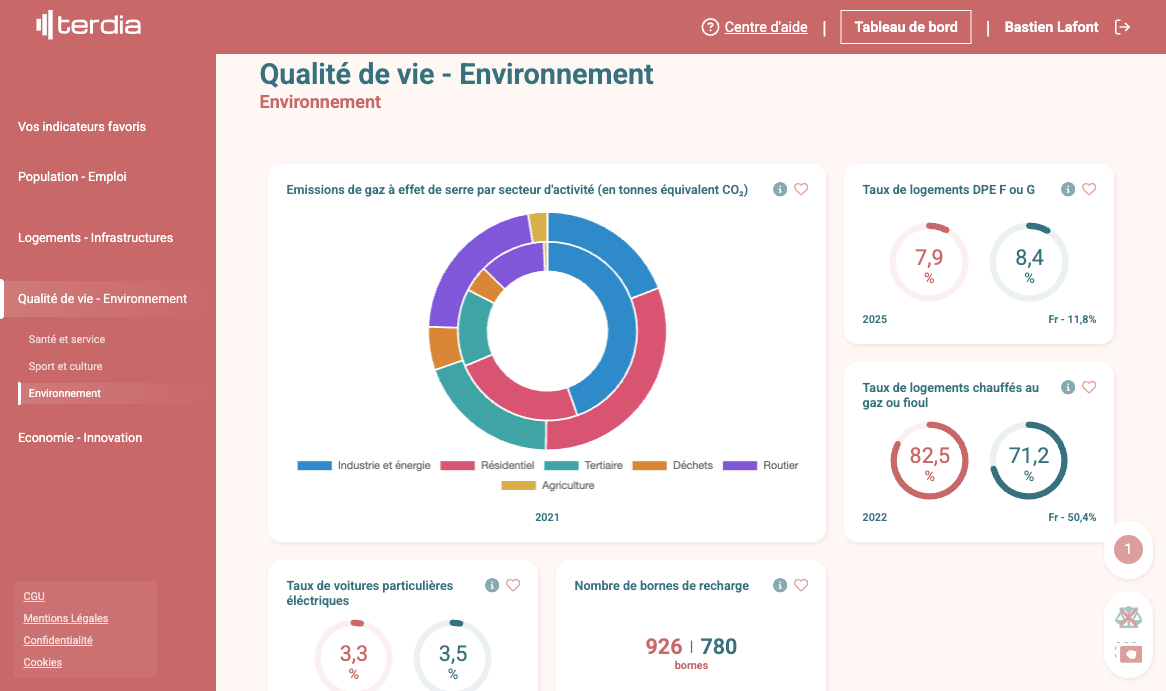The image size is (1166, 691).
Task: Click the round badge showing number 1
Action: click(x=1128, y=549)
